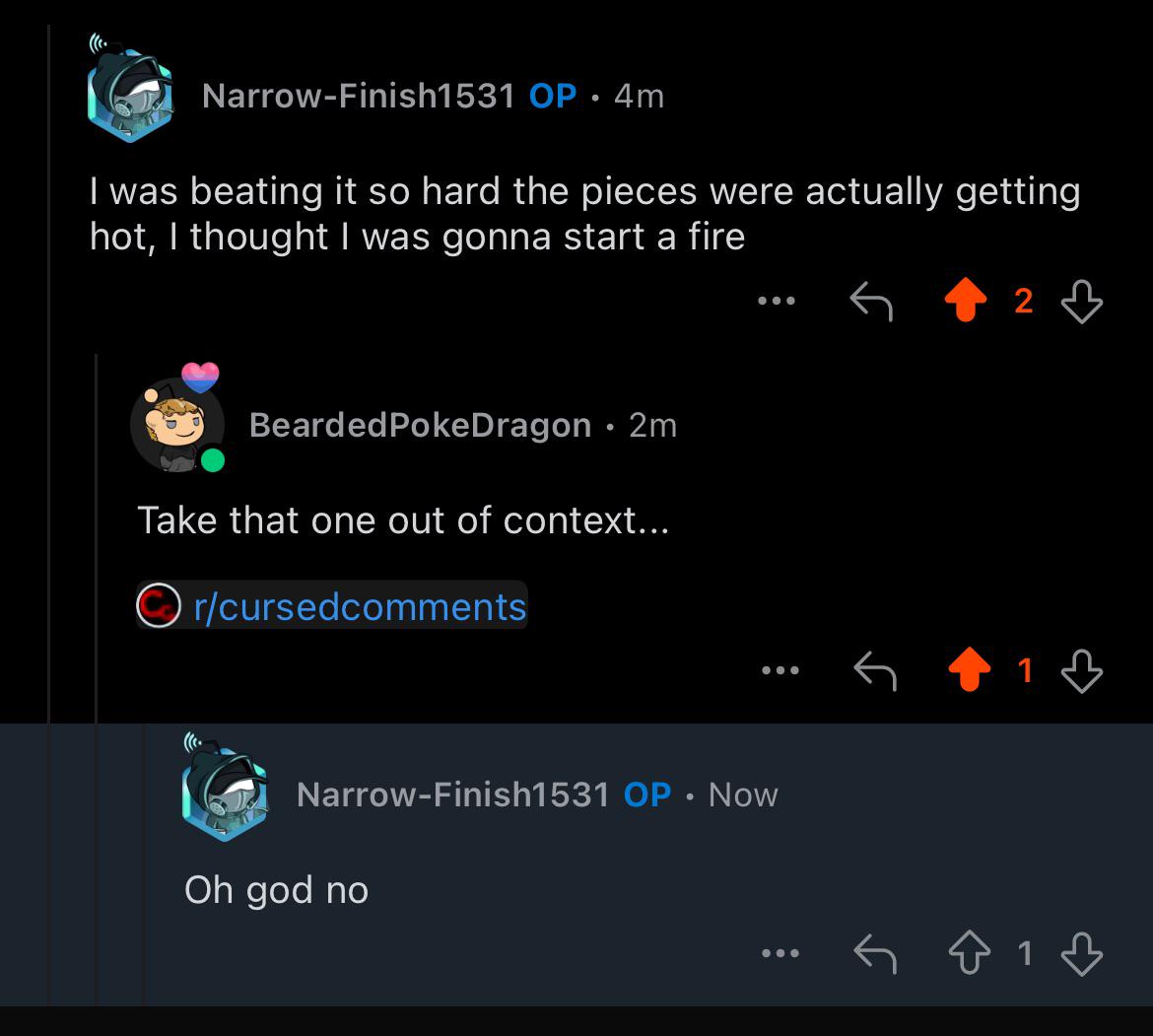
Task: Open the r/cursedcomments subreddit link
Action: 361,606
